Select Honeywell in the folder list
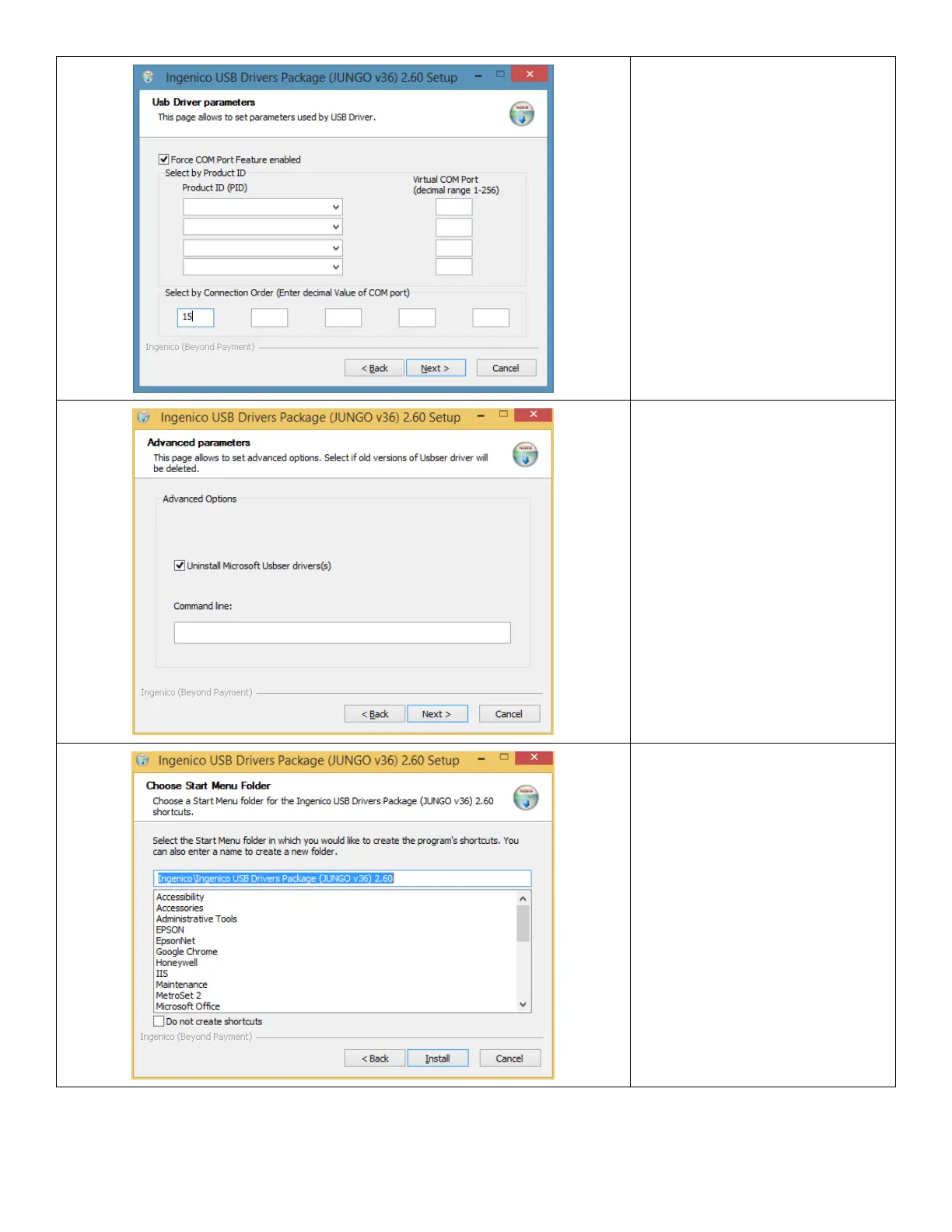Image resolution: width=952 pixels, height=1232 pixels. coord(177,962)
